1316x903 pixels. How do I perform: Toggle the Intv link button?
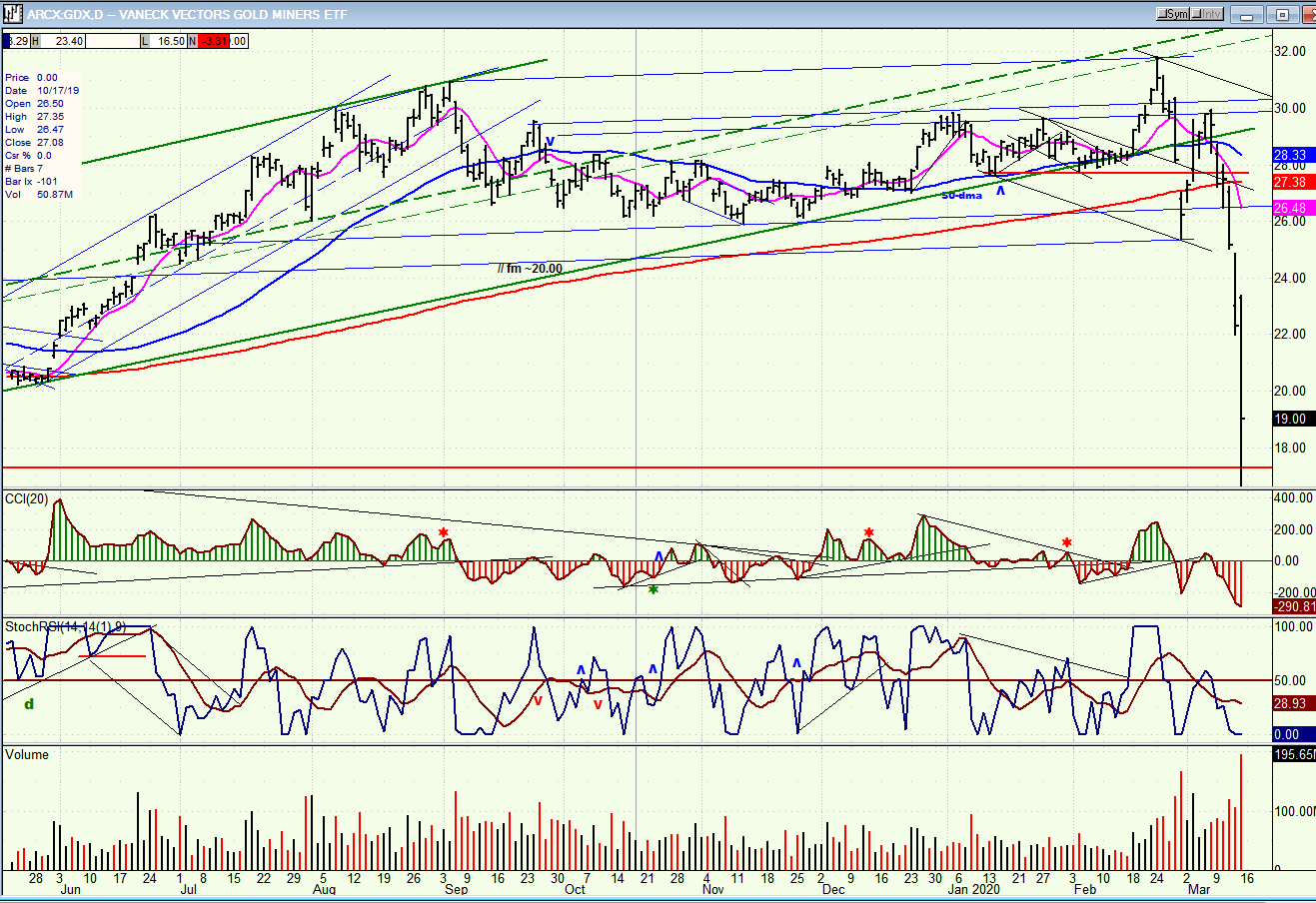1207,14
